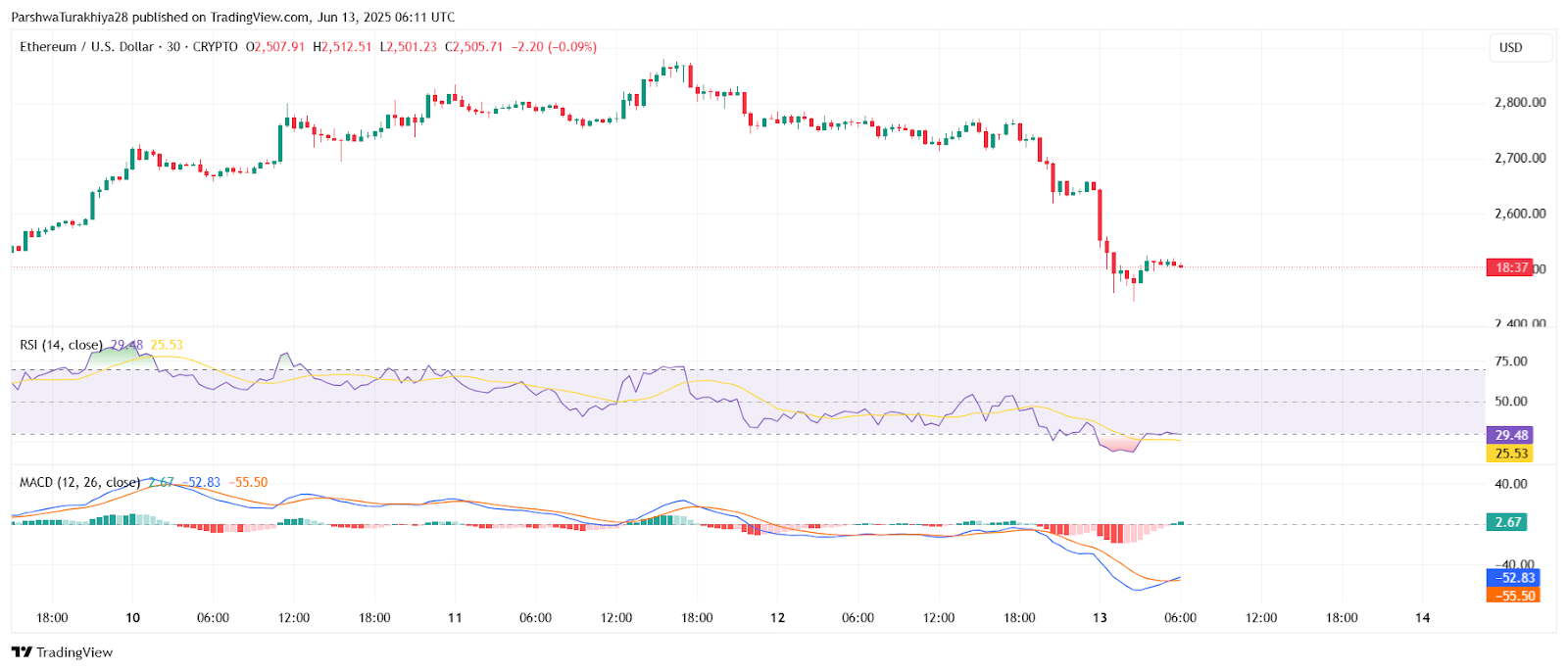Click the 2,600.00 price axis label

pyautogui.click(x=1519, y=214)
